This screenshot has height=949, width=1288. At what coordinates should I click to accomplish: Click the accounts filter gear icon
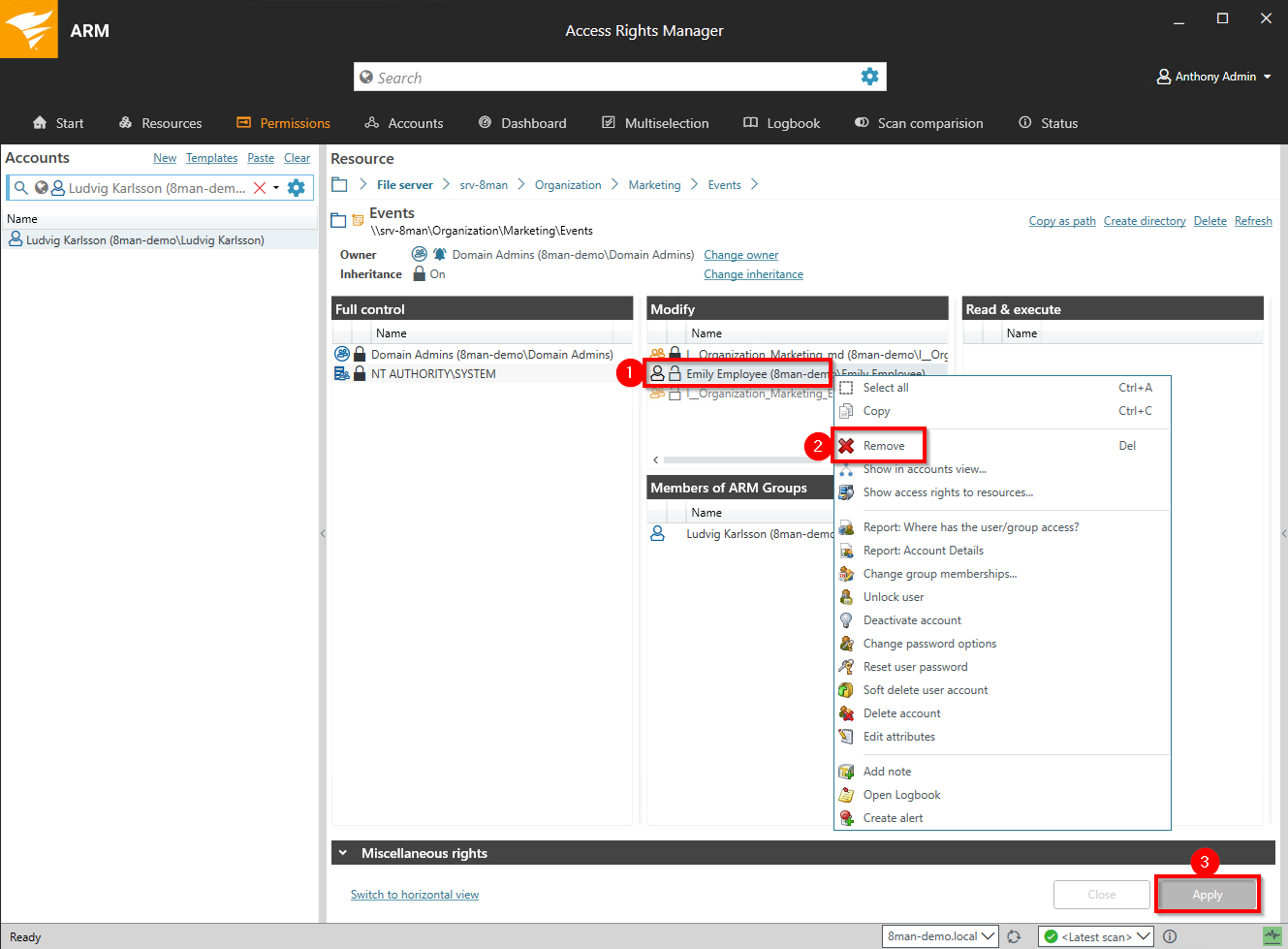[297, 188]
